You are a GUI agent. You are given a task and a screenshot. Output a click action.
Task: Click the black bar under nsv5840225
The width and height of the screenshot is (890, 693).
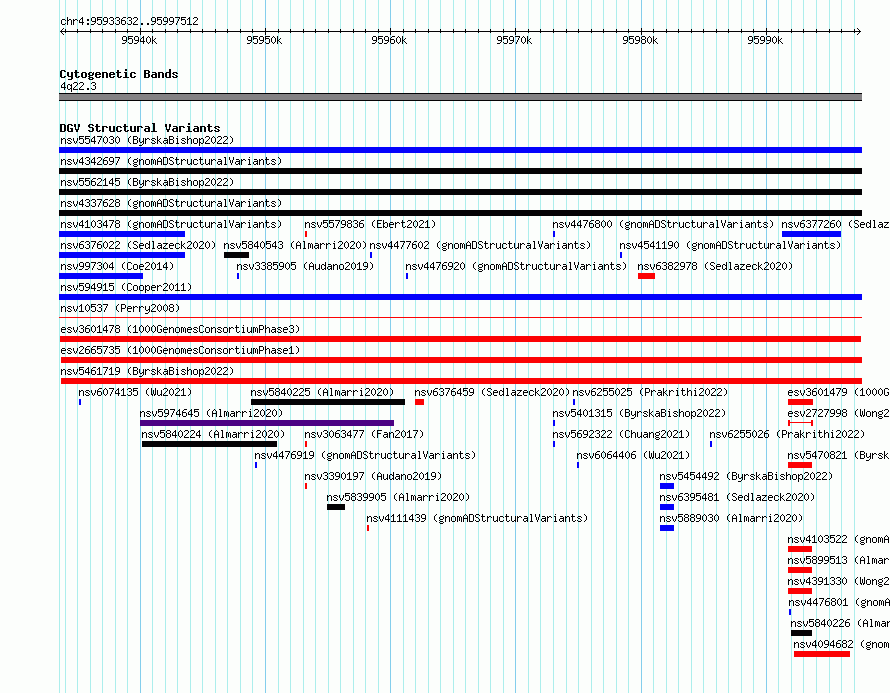(328, 402)
